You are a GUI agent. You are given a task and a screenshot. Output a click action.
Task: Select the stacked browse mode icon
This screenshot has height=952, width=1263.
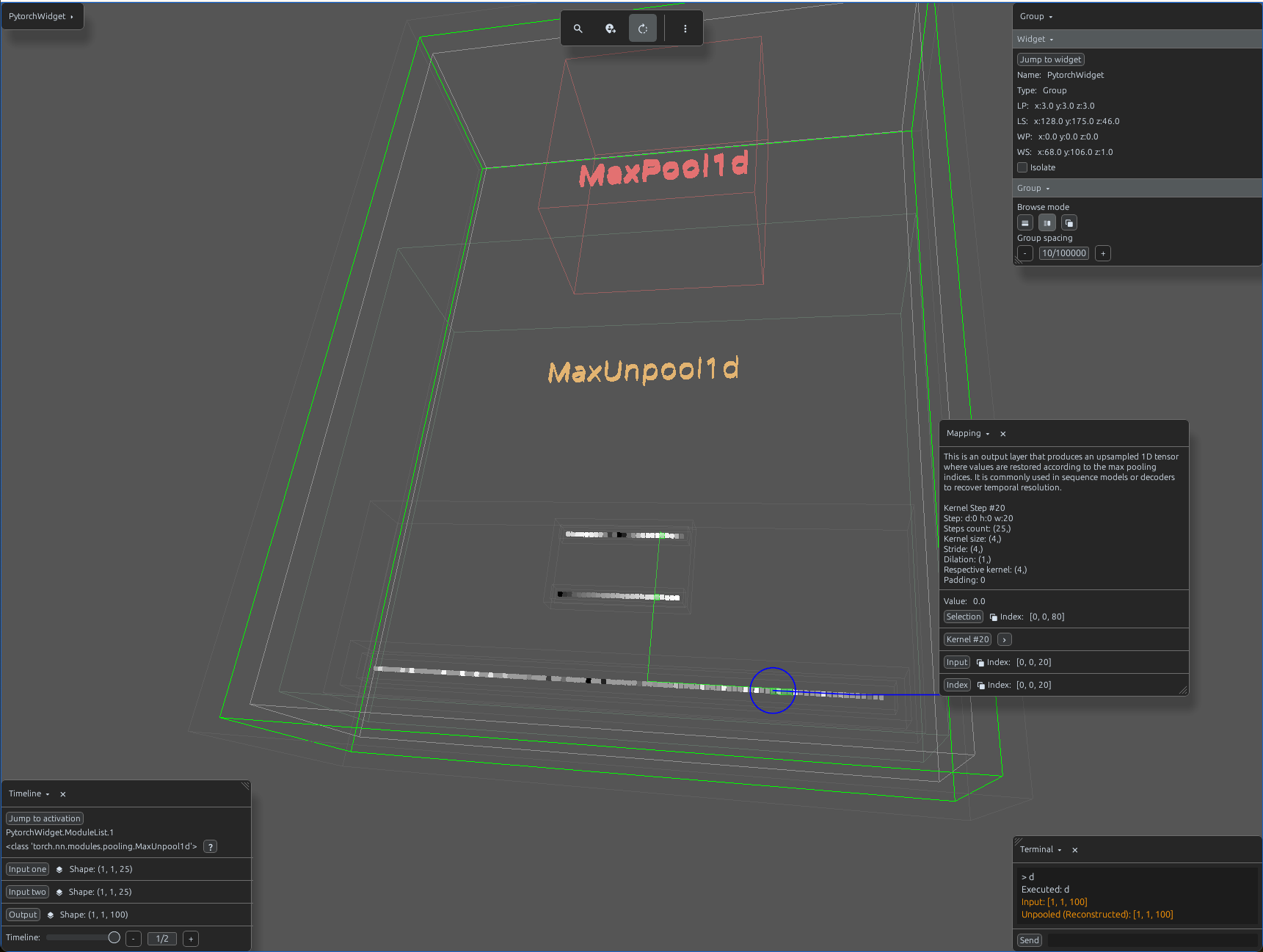[1069, 223]
